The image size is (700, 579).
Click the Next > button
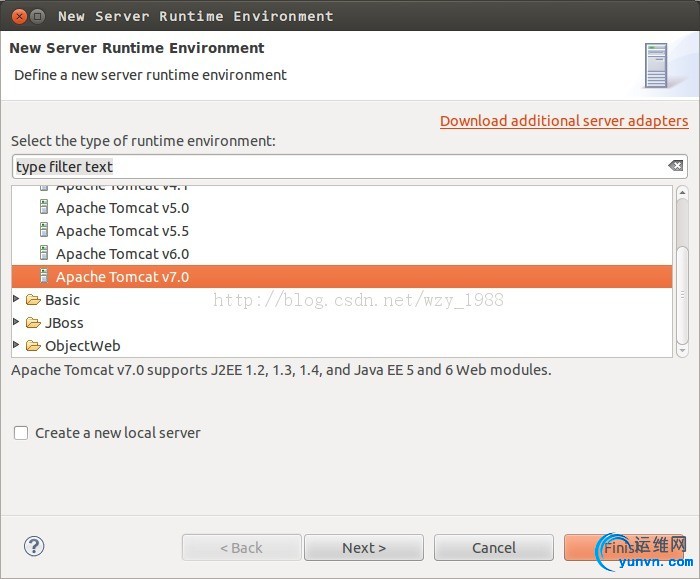coord(364,547)
